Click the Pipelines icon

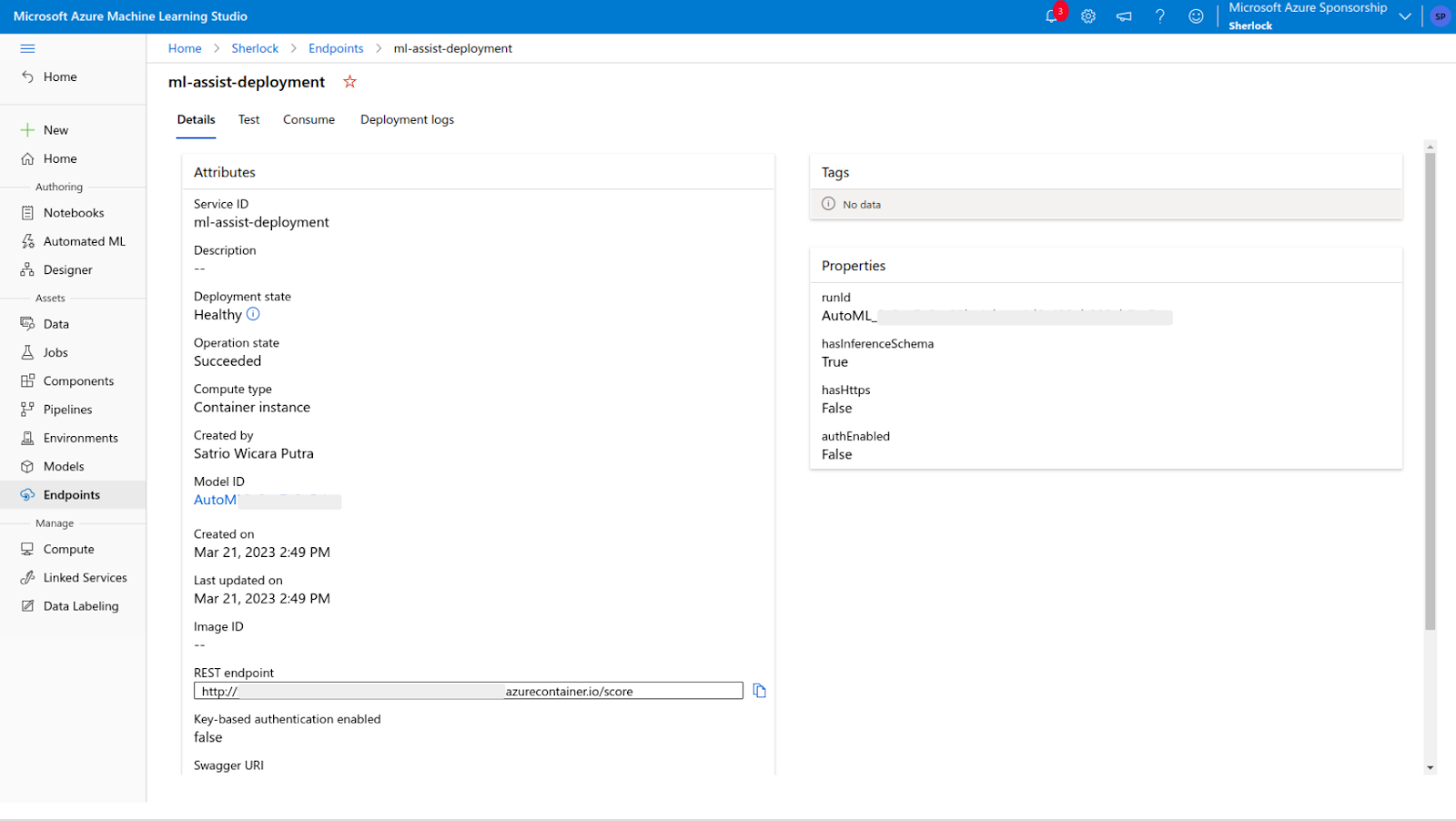pyautogui.click(x=27, y=410)
